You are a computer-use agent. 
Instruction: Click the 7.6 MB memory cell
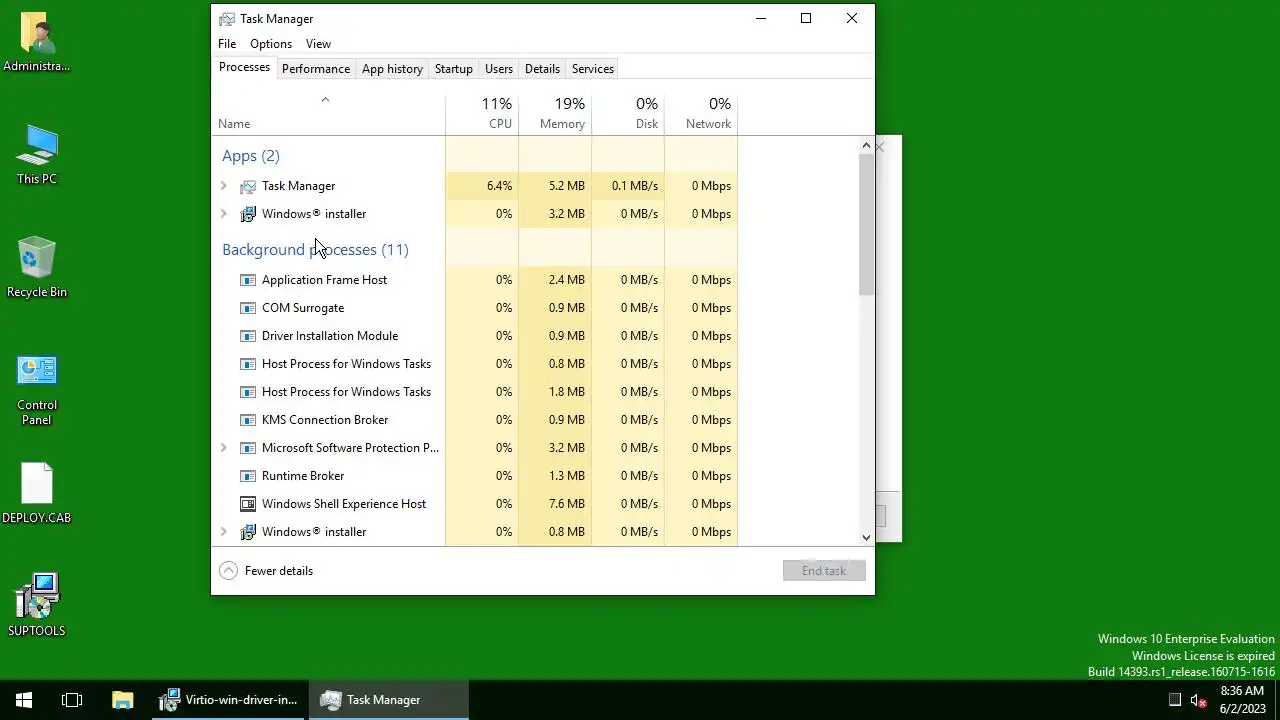tap(555, 504)
